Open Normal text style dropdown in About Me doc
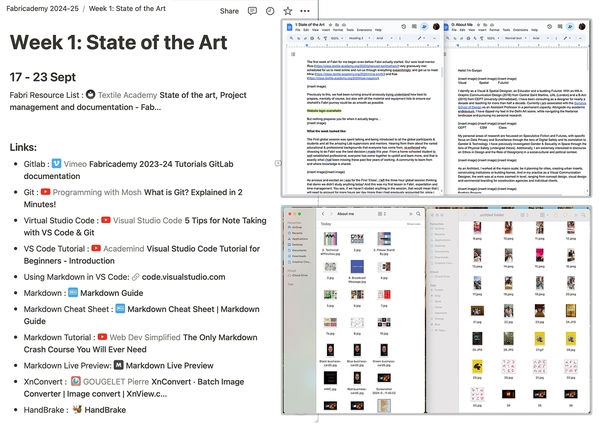This screenshot has height=424, width=600. pyautogui.click(x=516, y=38)
